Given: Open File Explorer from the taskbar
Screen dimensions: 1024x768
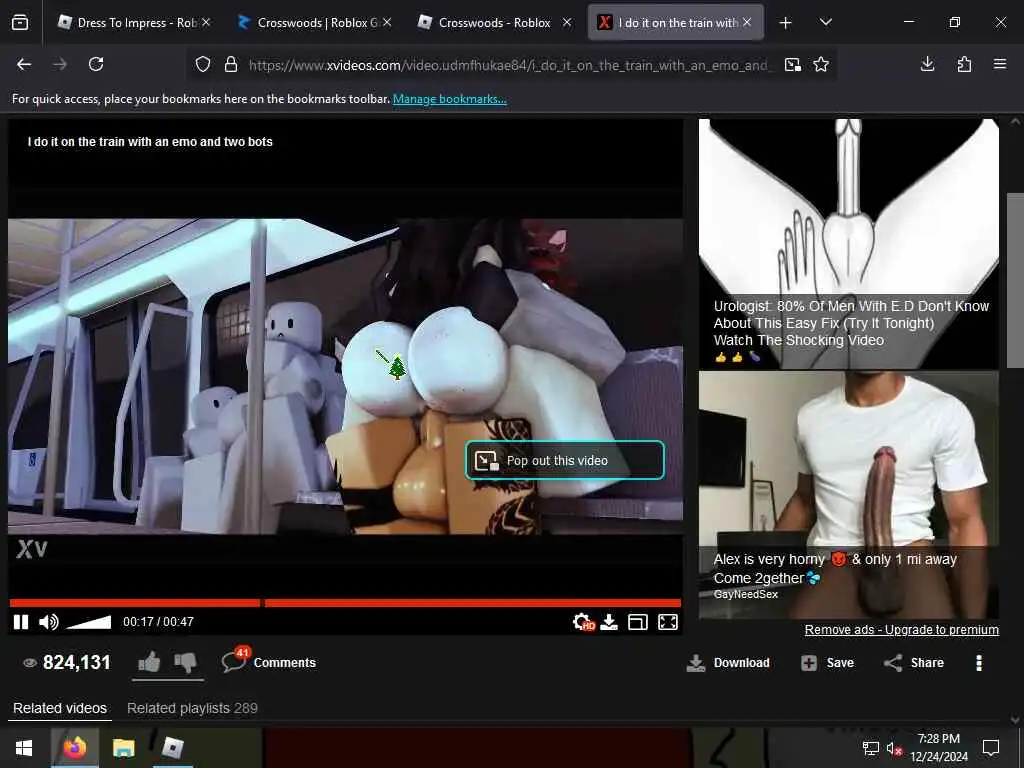Looking at the screenshot, I should 123,748.
